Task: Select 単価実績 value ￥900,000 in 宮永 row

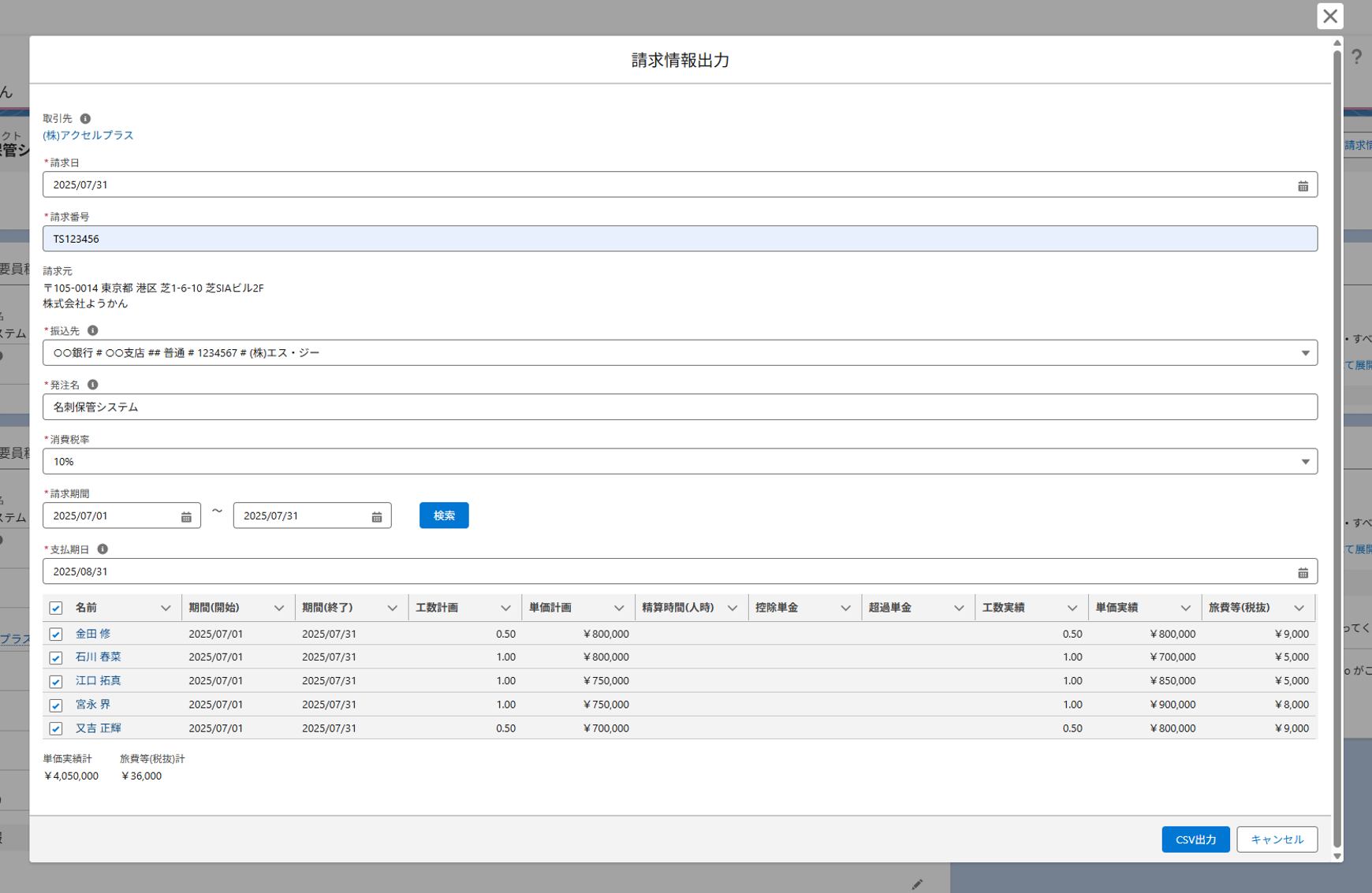Action: pyautogui.click(x=1172, y=705)
